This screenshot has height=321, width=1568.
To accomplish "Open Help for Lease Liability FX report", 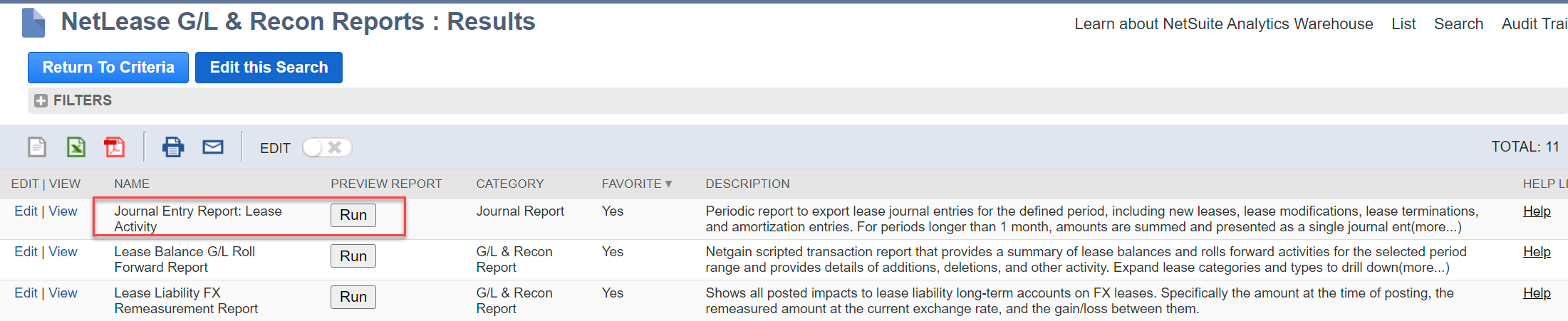I will (x=1537, y=293).
